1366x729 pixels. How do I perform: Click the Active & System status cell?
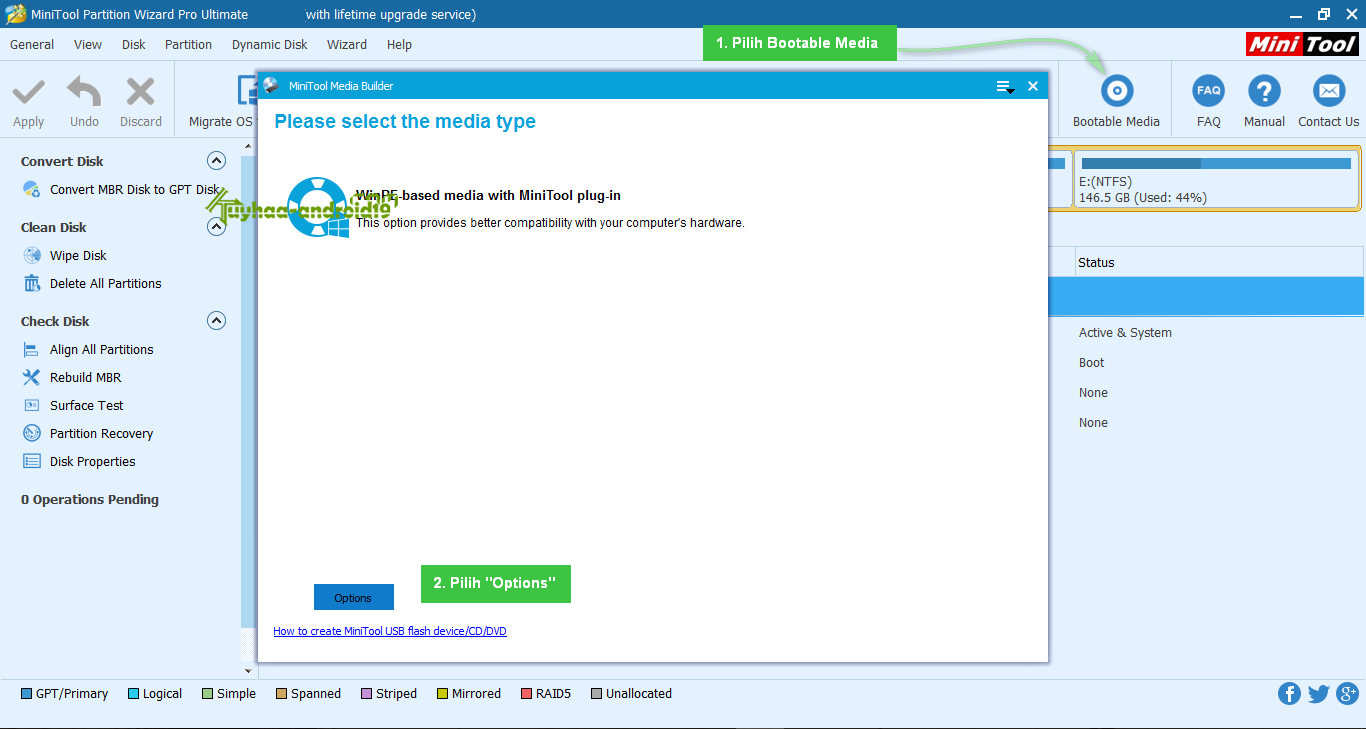1125,332
